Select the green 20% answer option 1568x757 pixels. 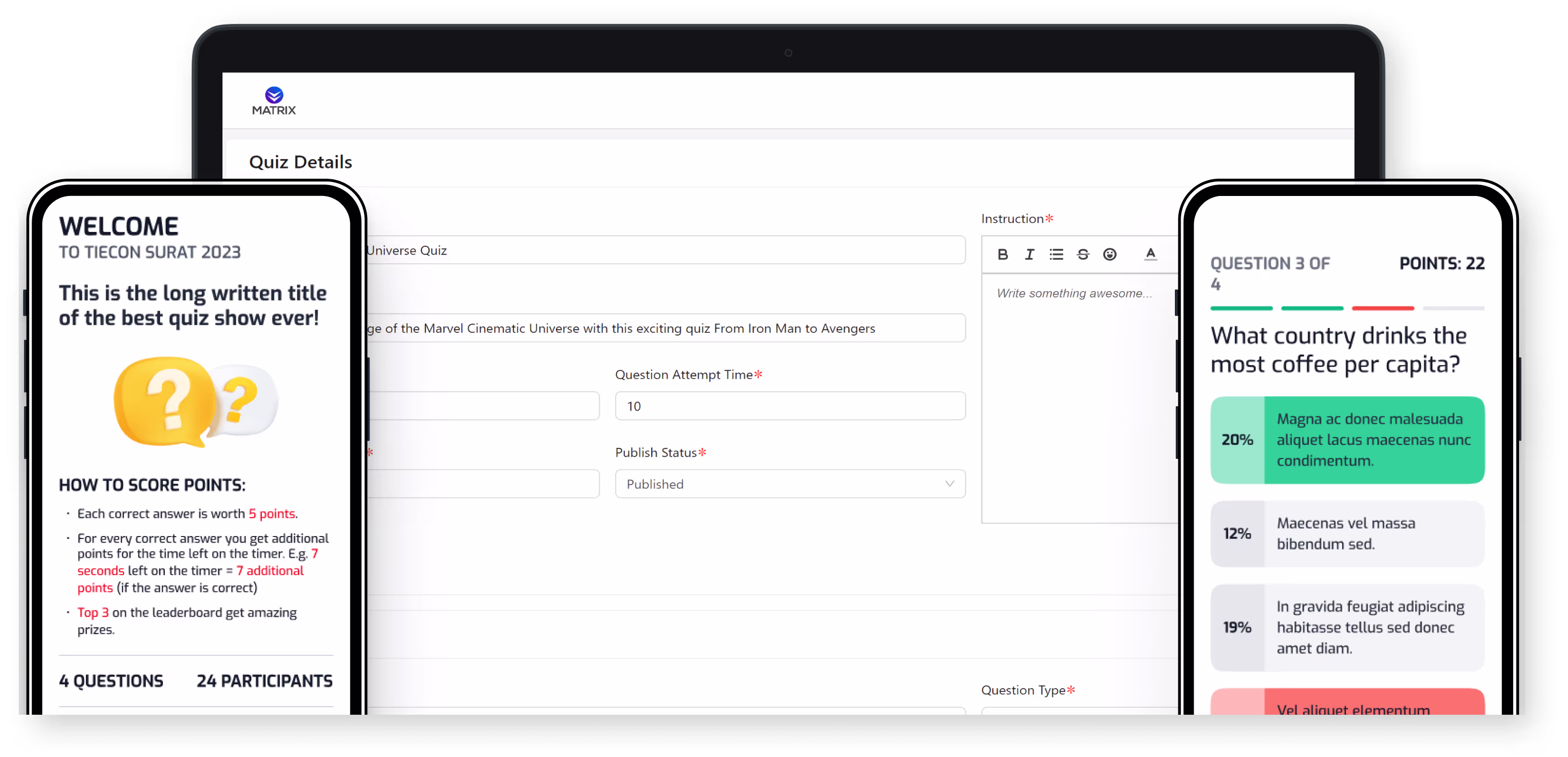[1347, 440]
